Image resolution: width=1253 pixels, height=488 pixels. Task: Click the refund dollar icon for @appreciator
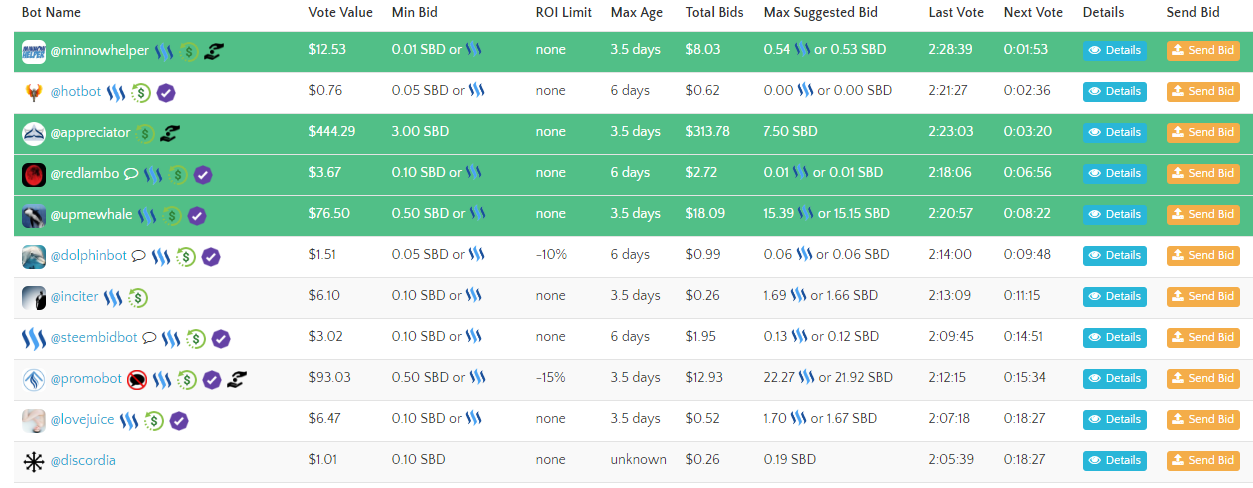144,133
